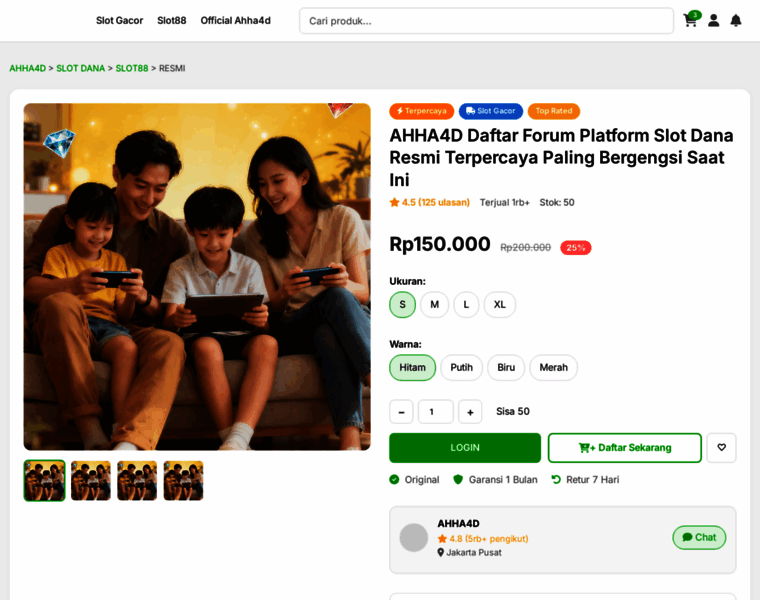Viewport: 760px width, 600px height.
Task: Click the Chat seller button
Action: coord(699,537)
